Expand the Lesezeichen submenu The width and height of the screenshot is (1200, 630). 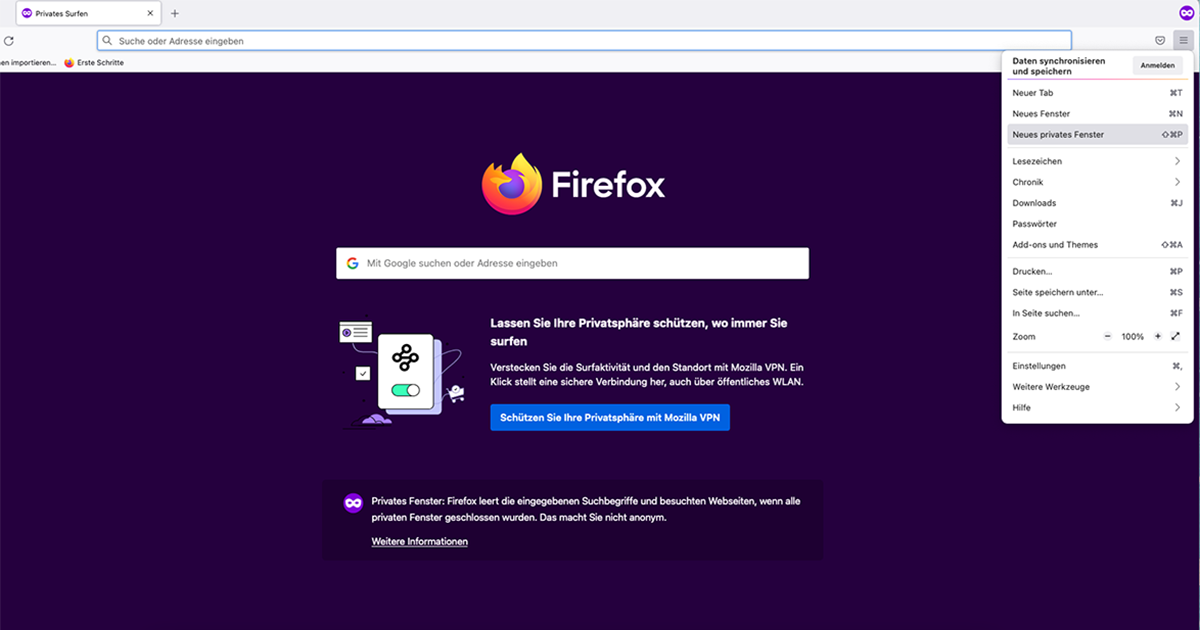1098,161
